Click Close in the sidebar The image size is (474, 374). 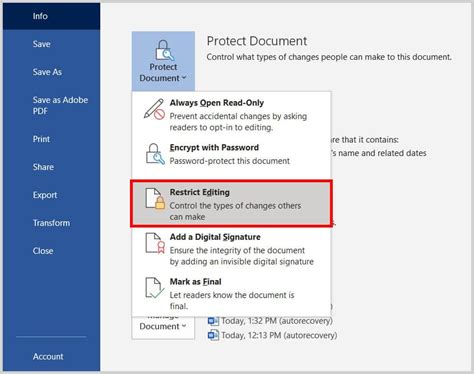point(43,251)
